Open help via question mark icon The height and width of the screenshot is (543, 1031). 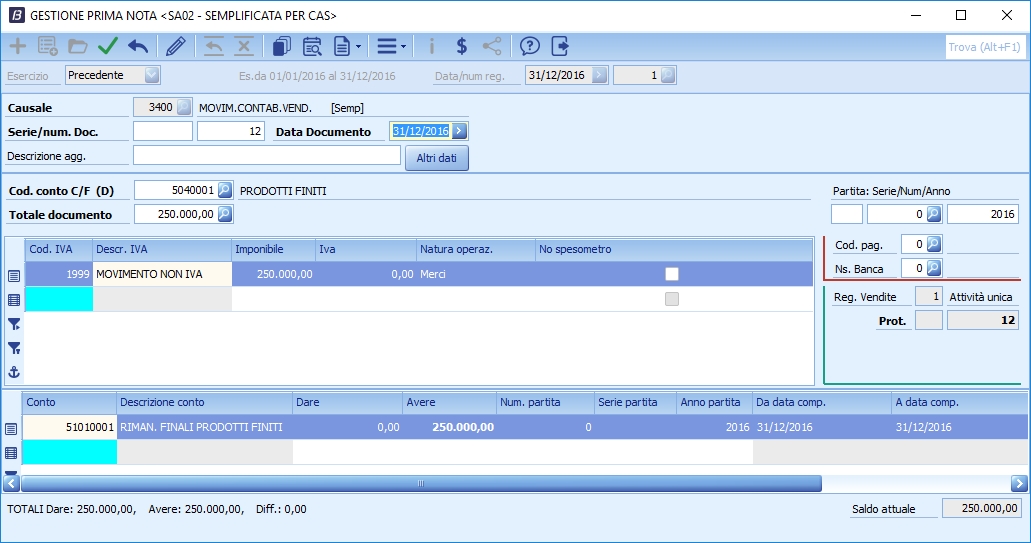(x=529, y=46)
